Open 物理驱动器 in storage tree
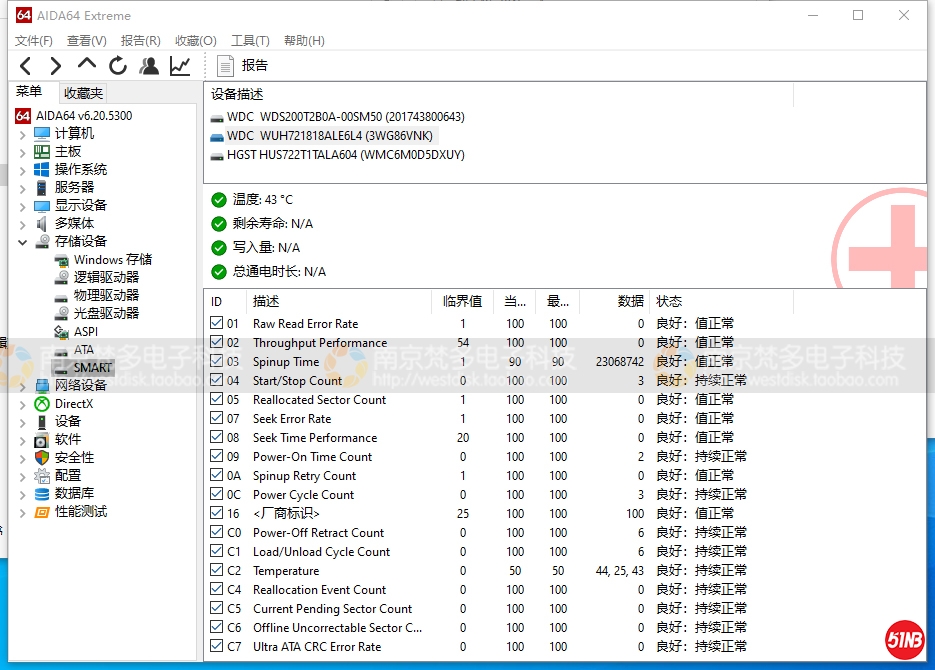Screen dimensions: 935x670 click(106, 295)
